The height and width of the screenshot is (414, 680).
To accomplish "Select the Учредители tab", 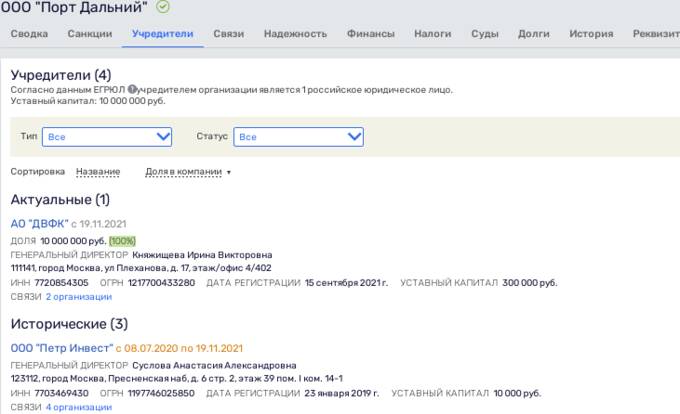I will [x=162, y=34].
